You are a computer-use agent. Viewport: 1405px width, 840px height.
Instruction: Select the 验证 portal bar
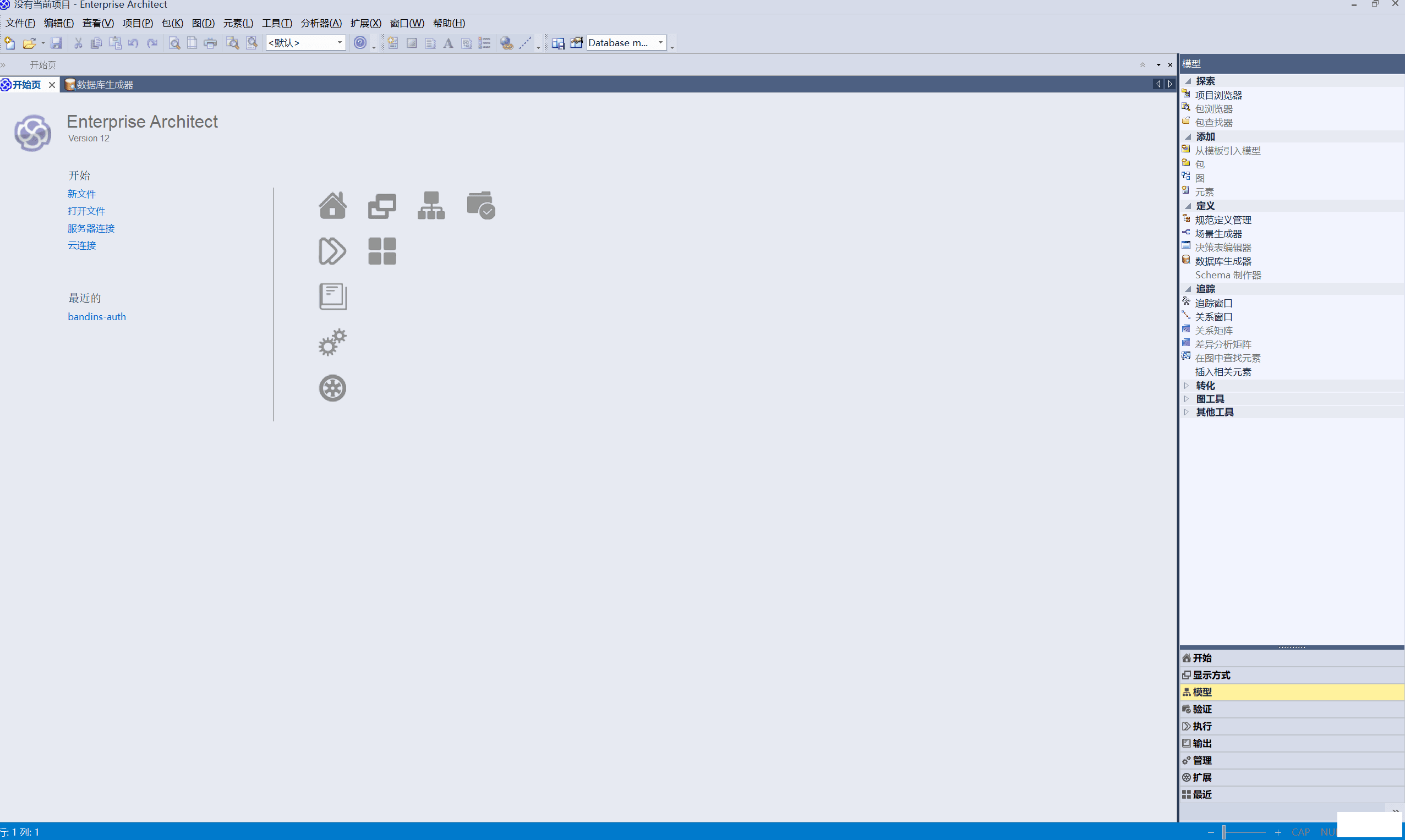(x=1292, y=709)
